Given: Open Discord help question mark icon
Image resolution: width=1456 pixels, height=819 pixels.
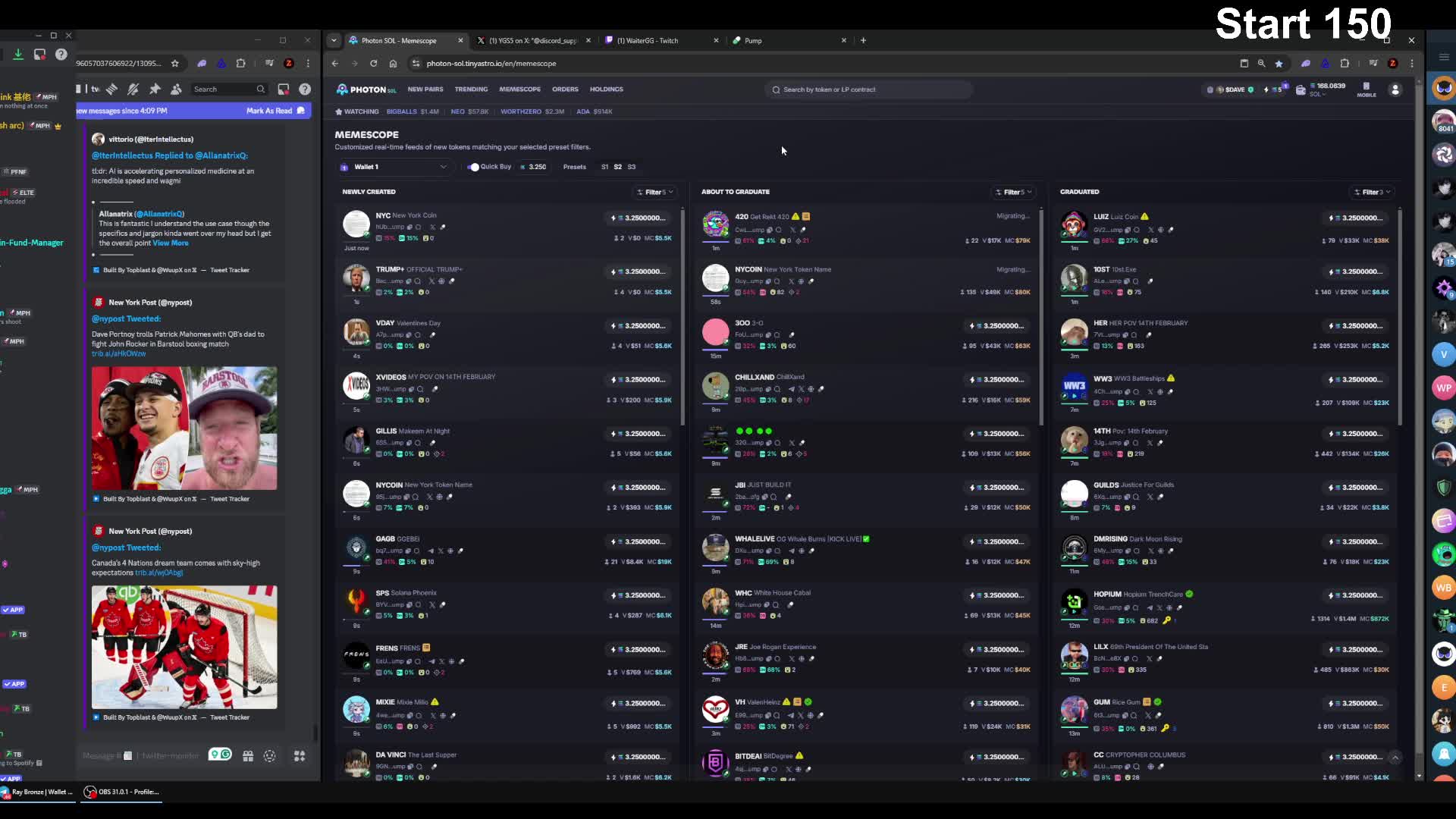Looking at the screenshot, I should tap(305, 89).
